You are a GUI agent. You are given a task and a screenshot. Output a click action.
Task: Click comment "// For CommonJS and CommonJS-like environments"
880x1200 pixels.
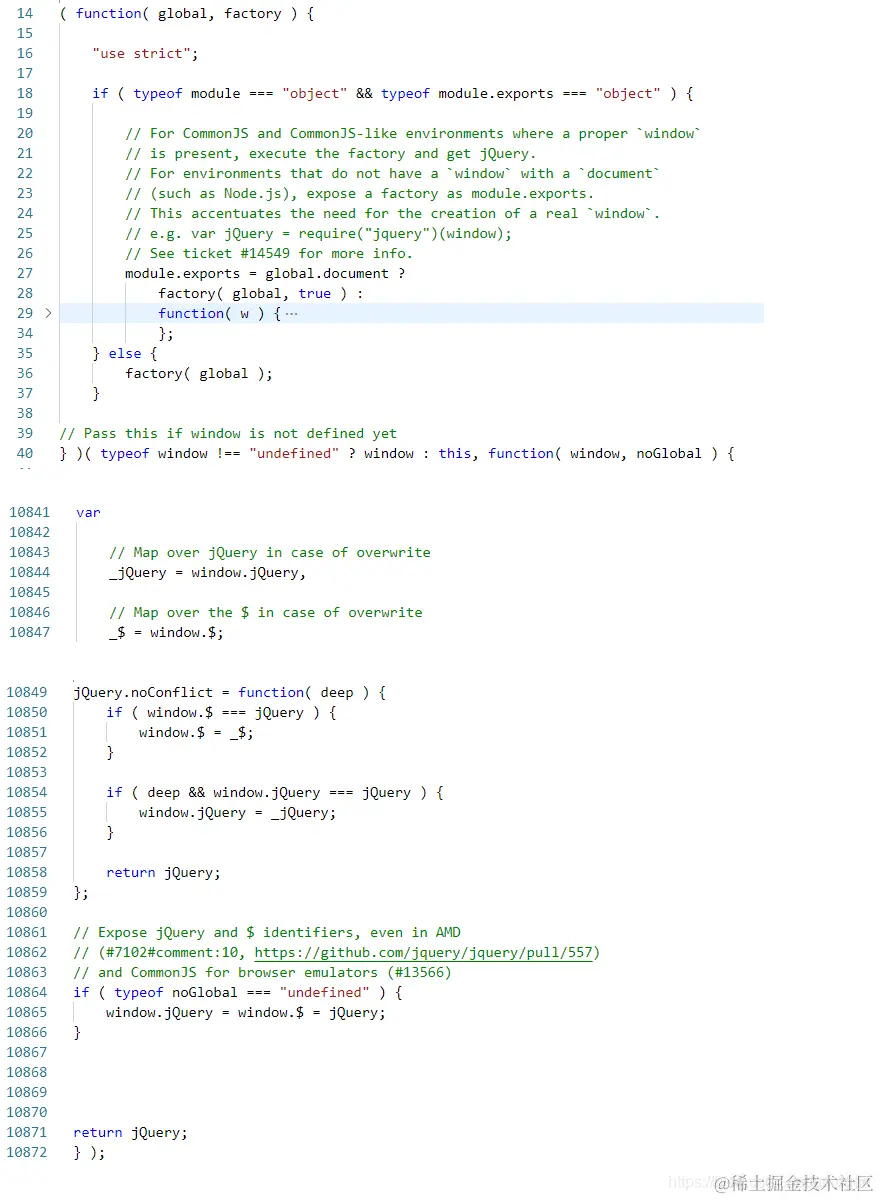413,133
